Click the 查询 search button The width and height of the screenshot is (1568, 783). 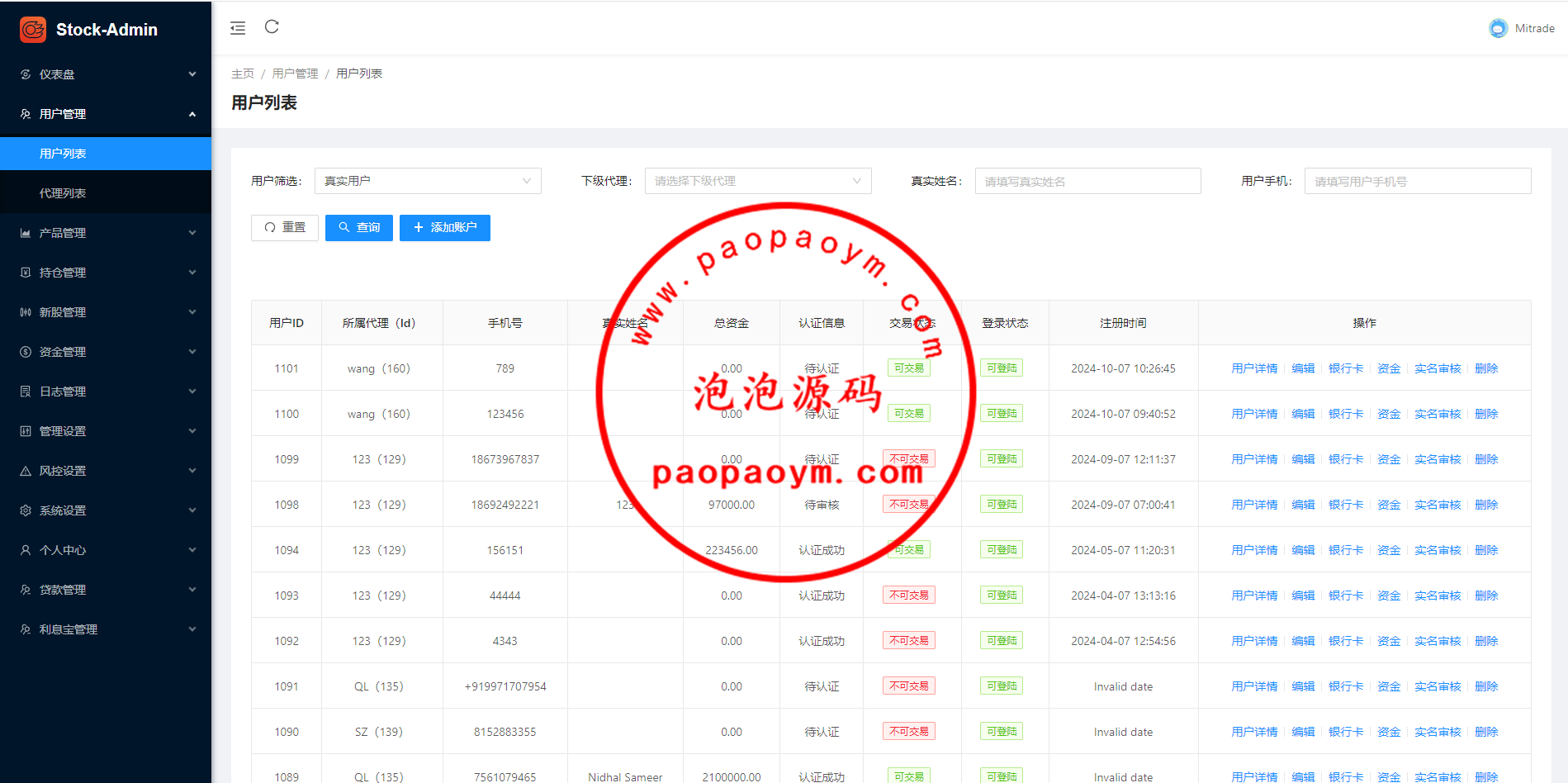(x=359, y=228)
